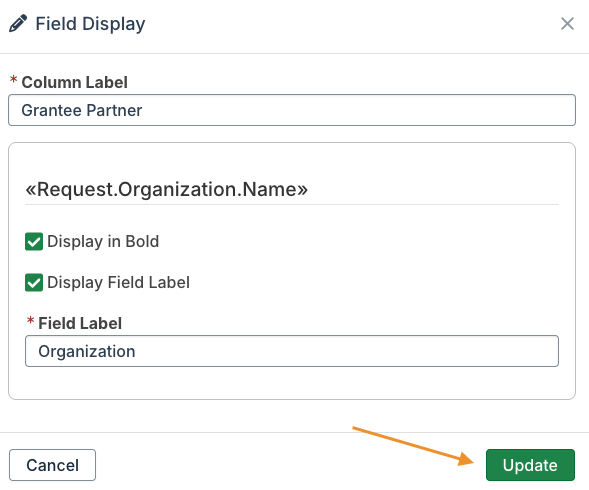Uncheck the Display Field Label checkbox
The image size is (589, 490).
tap(34, 283)
